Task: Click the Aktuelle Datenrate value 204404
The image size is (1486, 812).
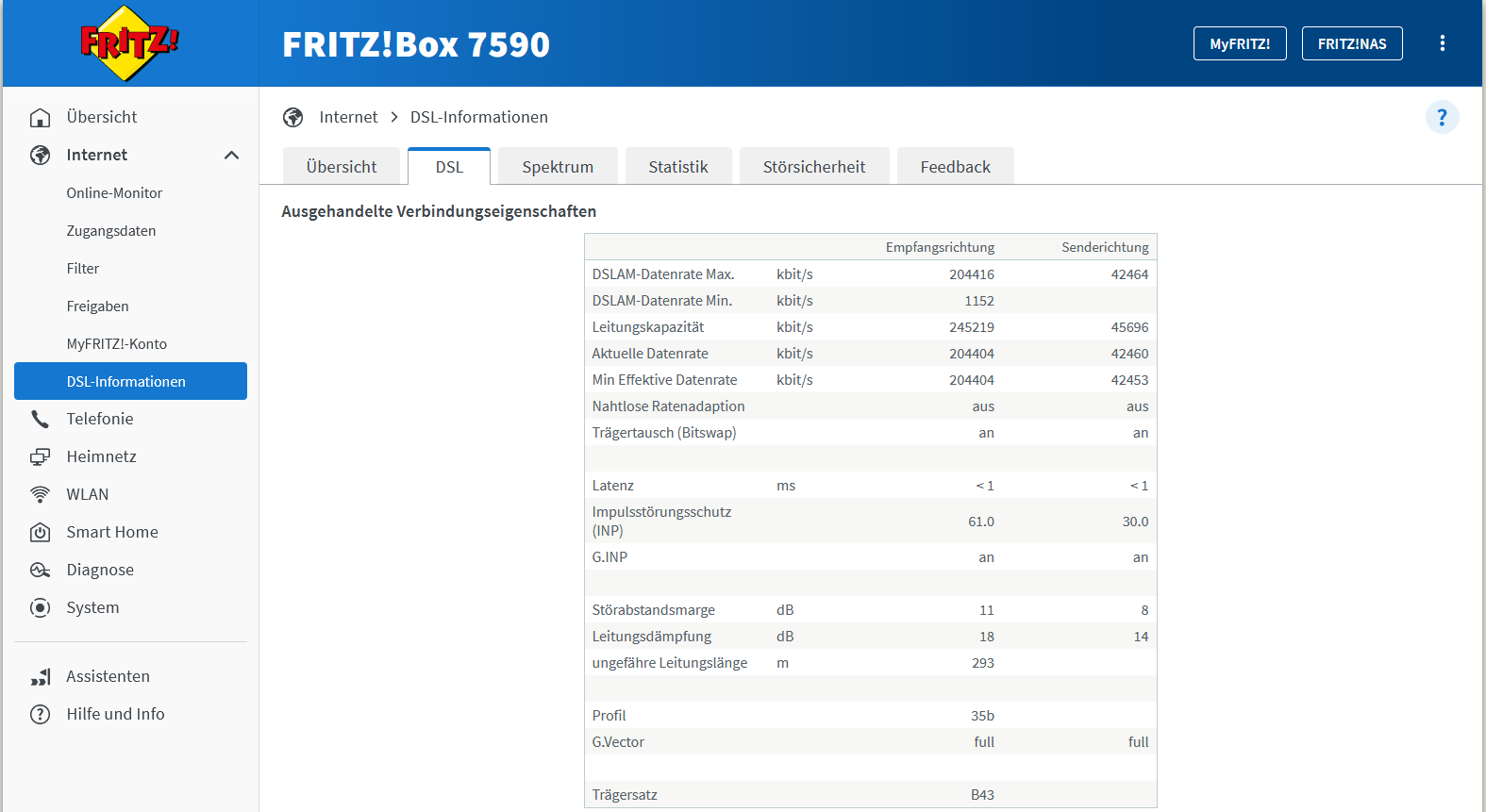Action: pos(972,354)
